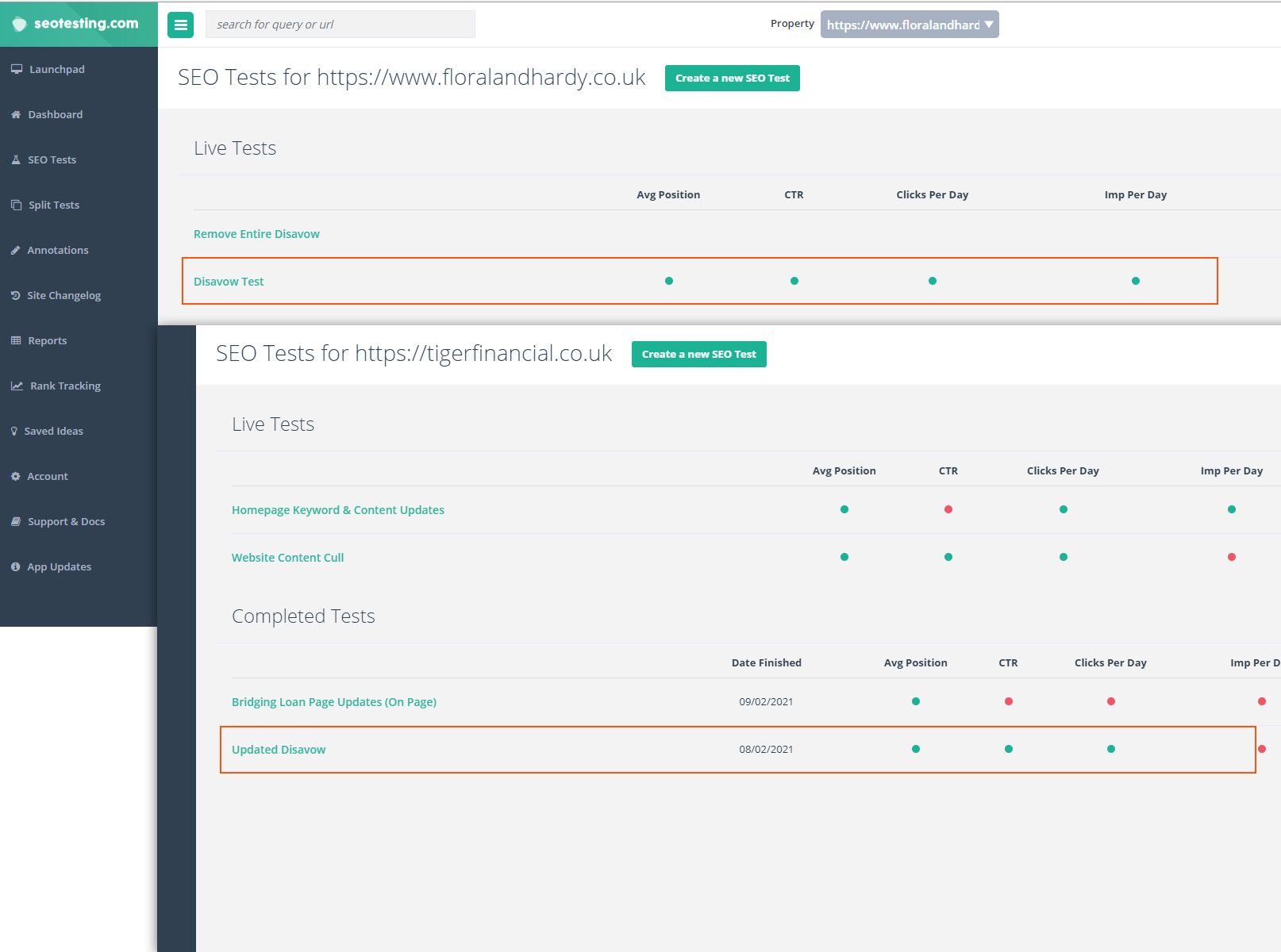This screenshot has width=1281, height=952.
Task: Open the Updated Disavow completed test
Action: tap(279, 750)
